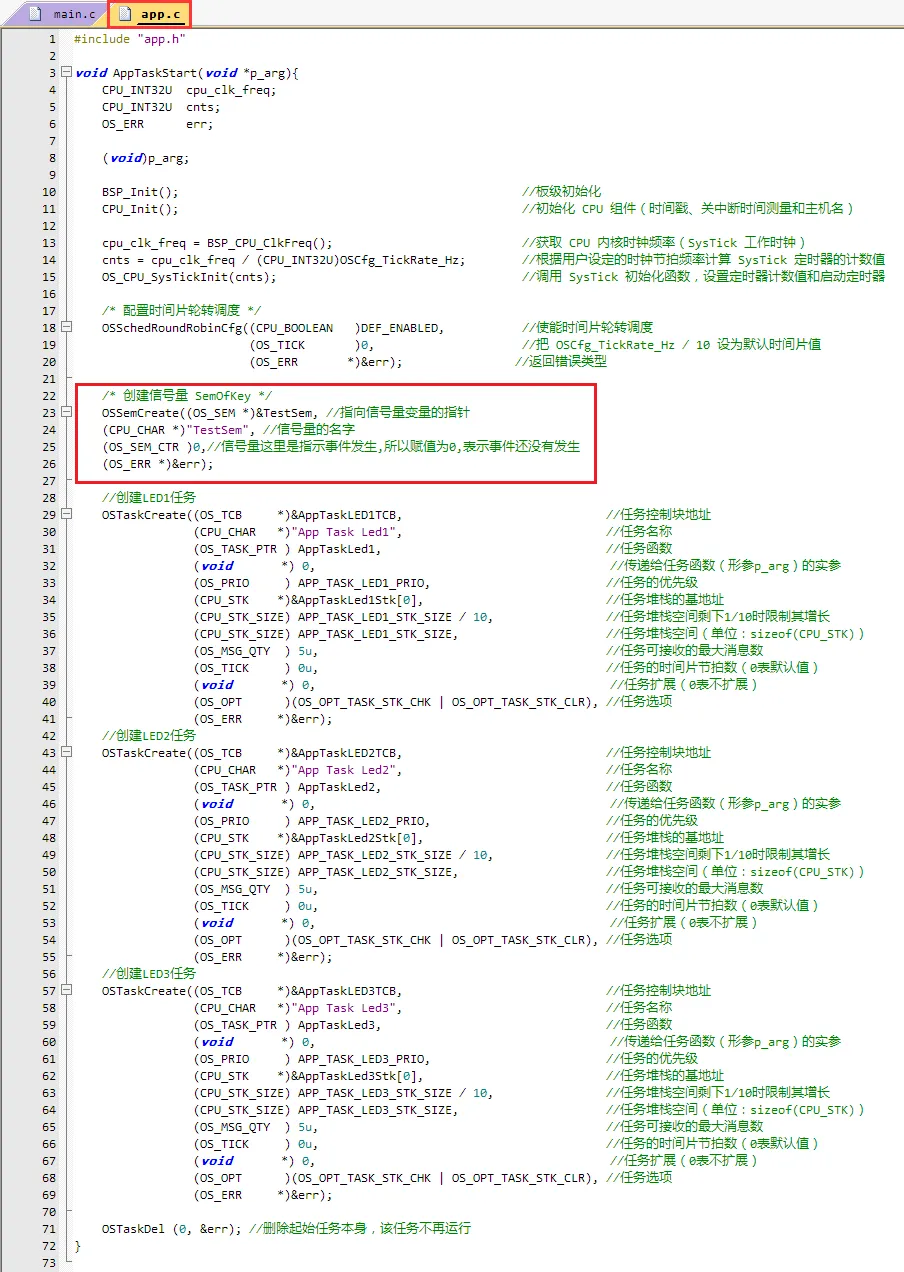Click the file icon on app.c tab
Screen dimensions: 904x1272
pyautogui.click(x=125, y=14)
